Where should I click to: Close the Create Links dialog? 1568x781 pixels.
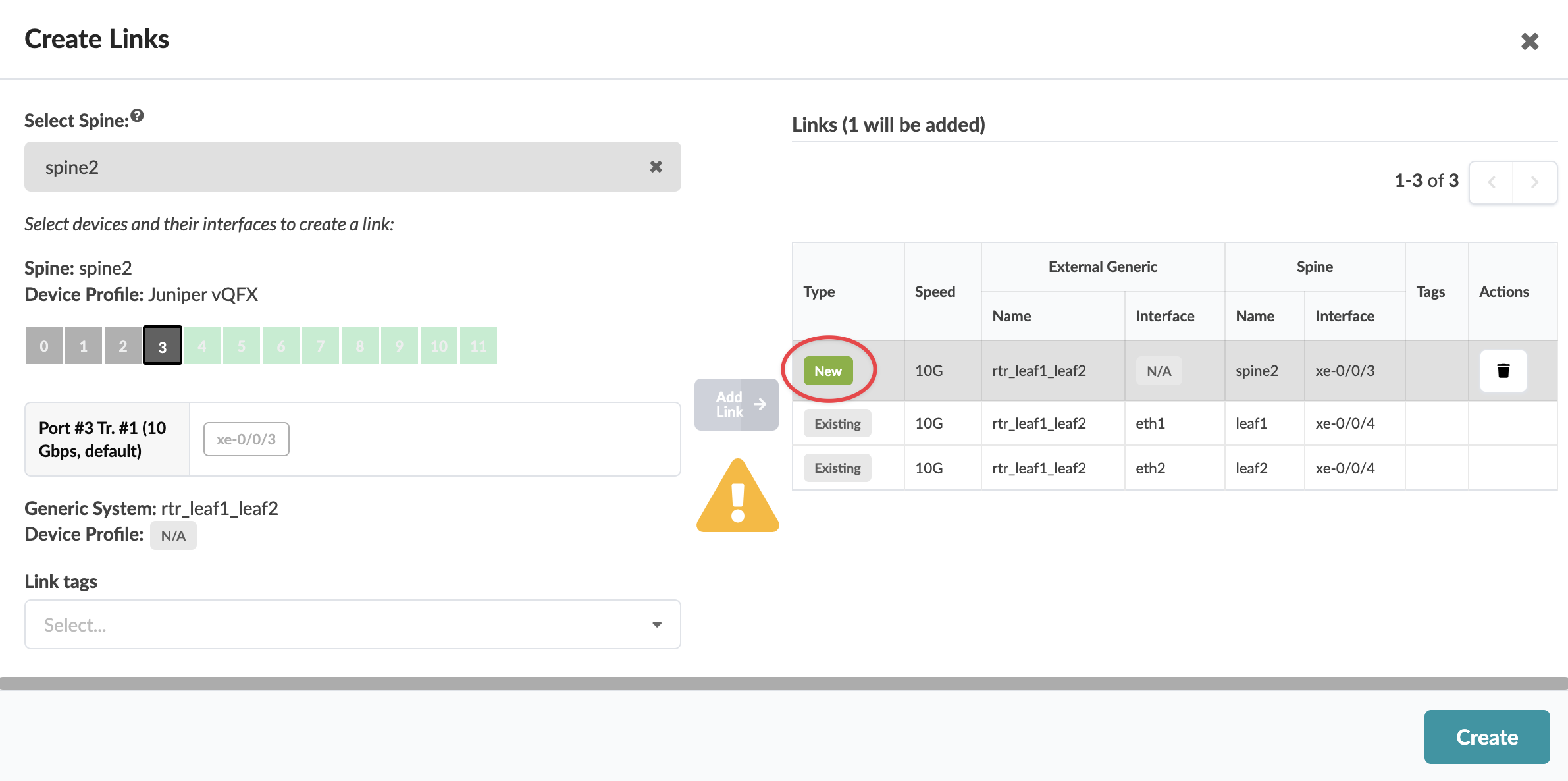[1529, 41]
